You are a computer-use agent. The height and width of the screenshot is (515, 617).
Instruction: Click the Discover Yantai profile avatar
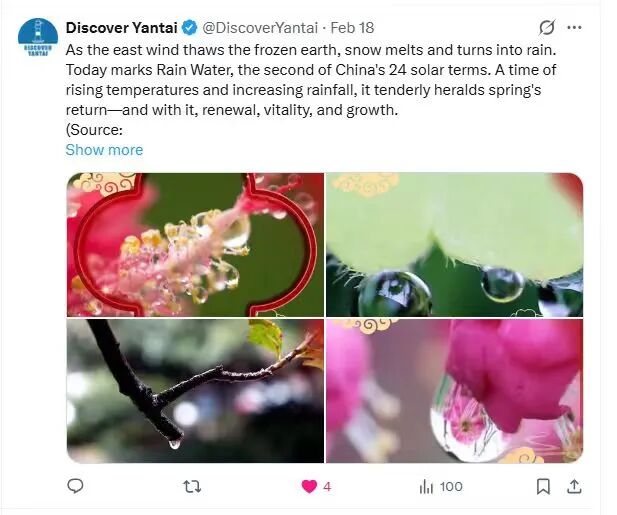pyautogui.click(x=38, y=37)
